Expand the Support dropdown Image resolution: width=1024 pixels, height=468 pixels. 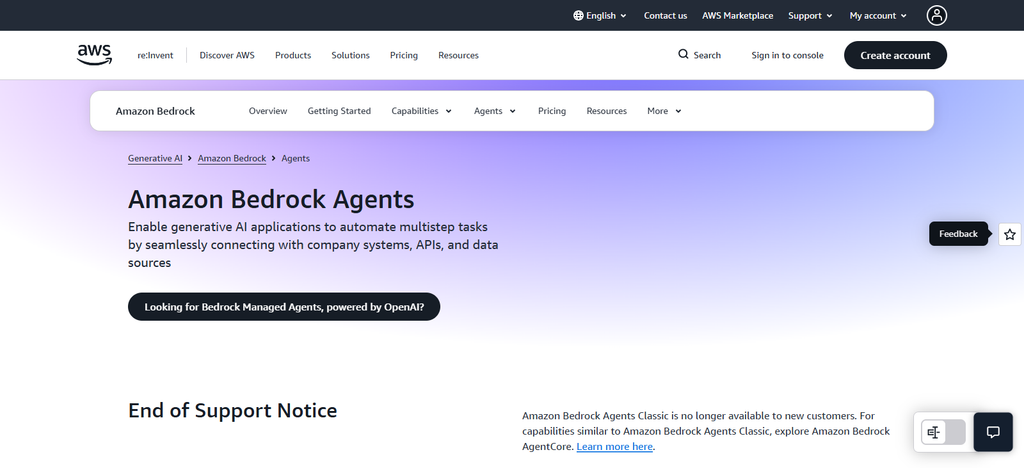pyautogui.click(x=810, y=16)
